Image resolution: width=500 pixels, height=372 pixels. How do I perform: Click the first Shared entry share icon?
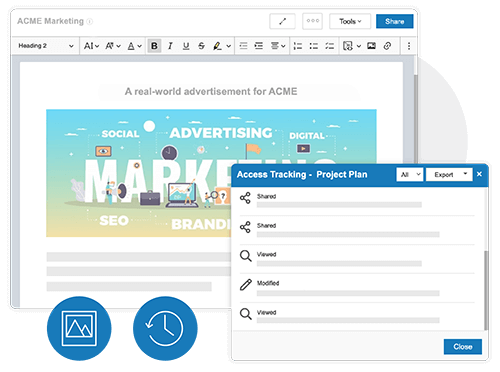coord(245,198)
